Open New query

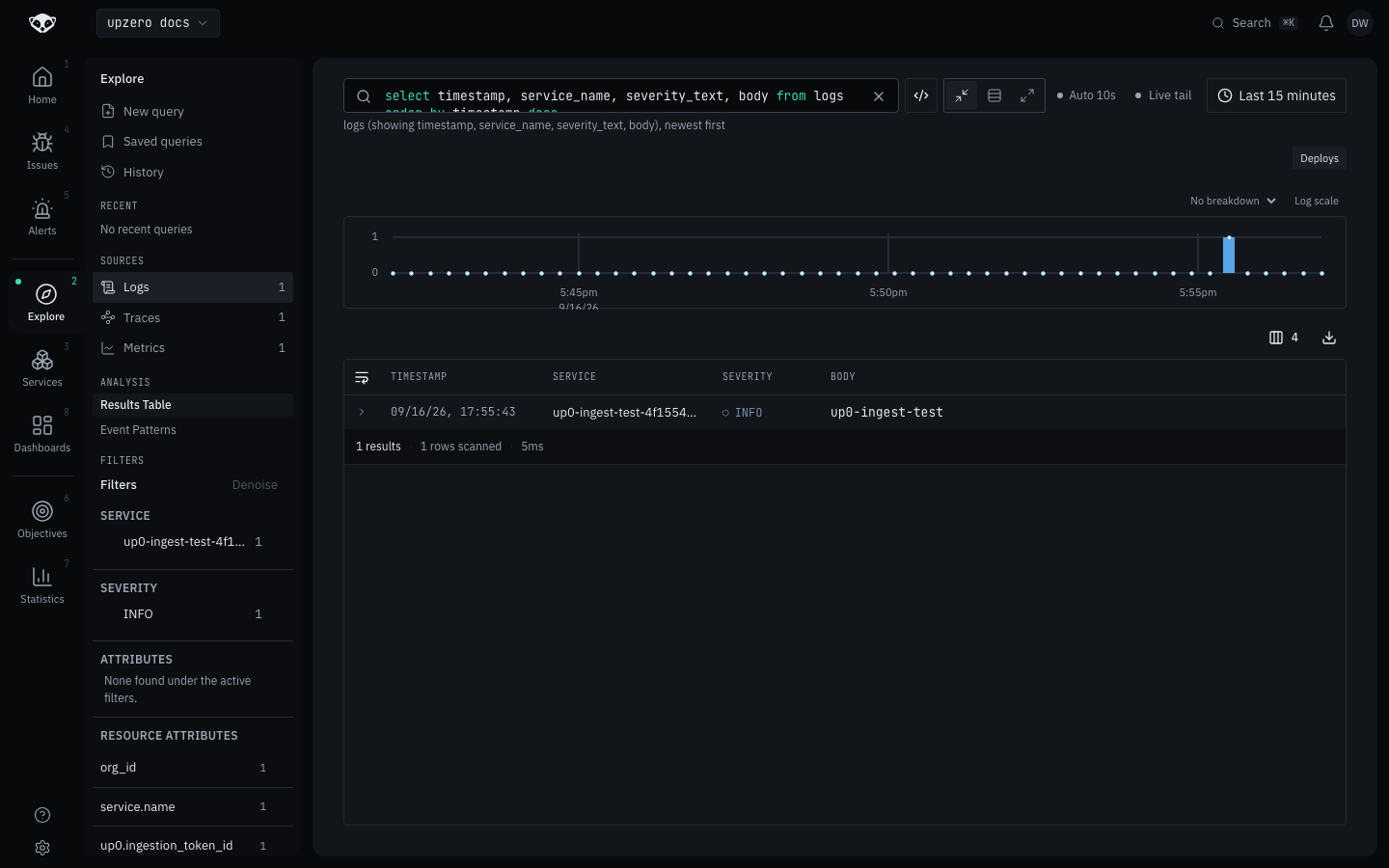coord(193,112)
